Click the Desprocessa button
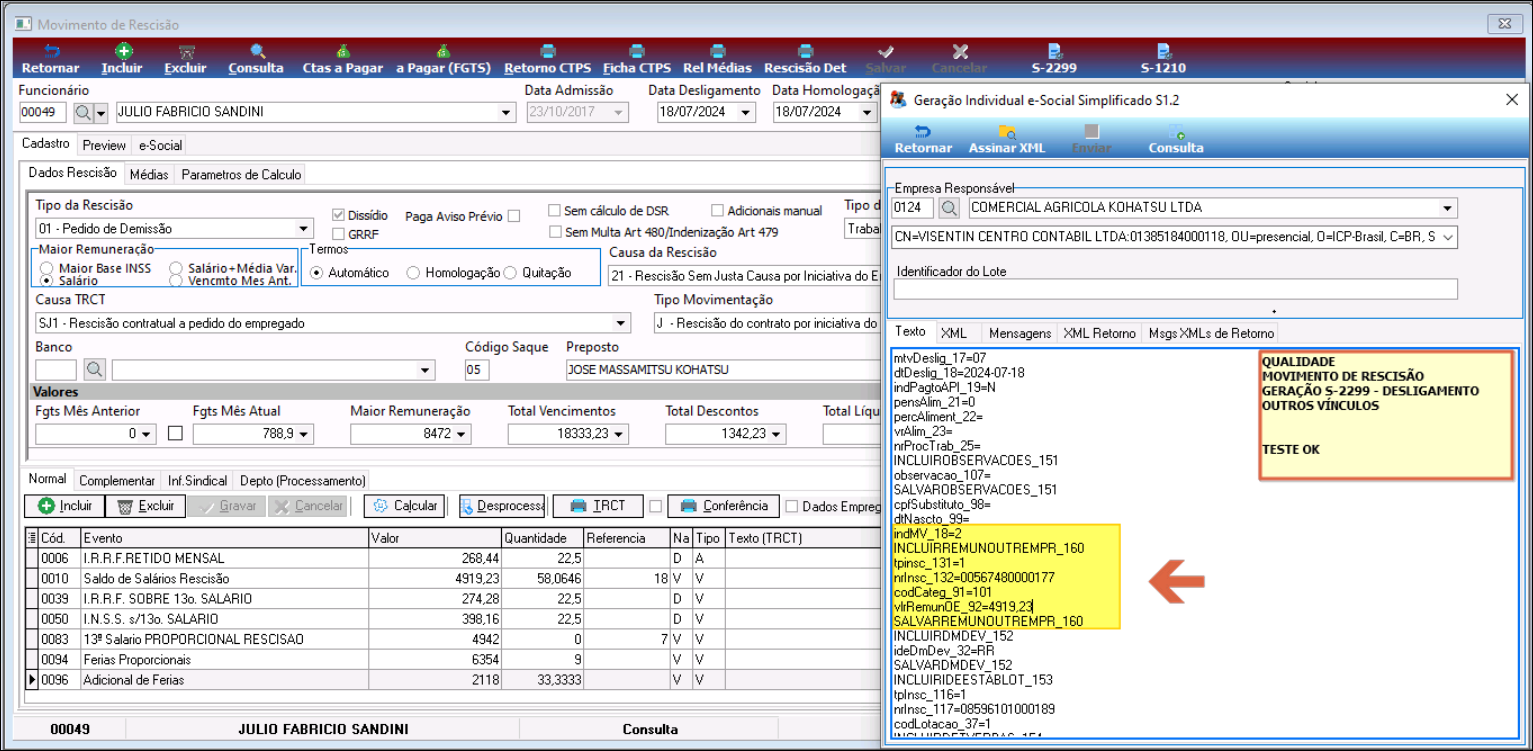 point(502,506)
